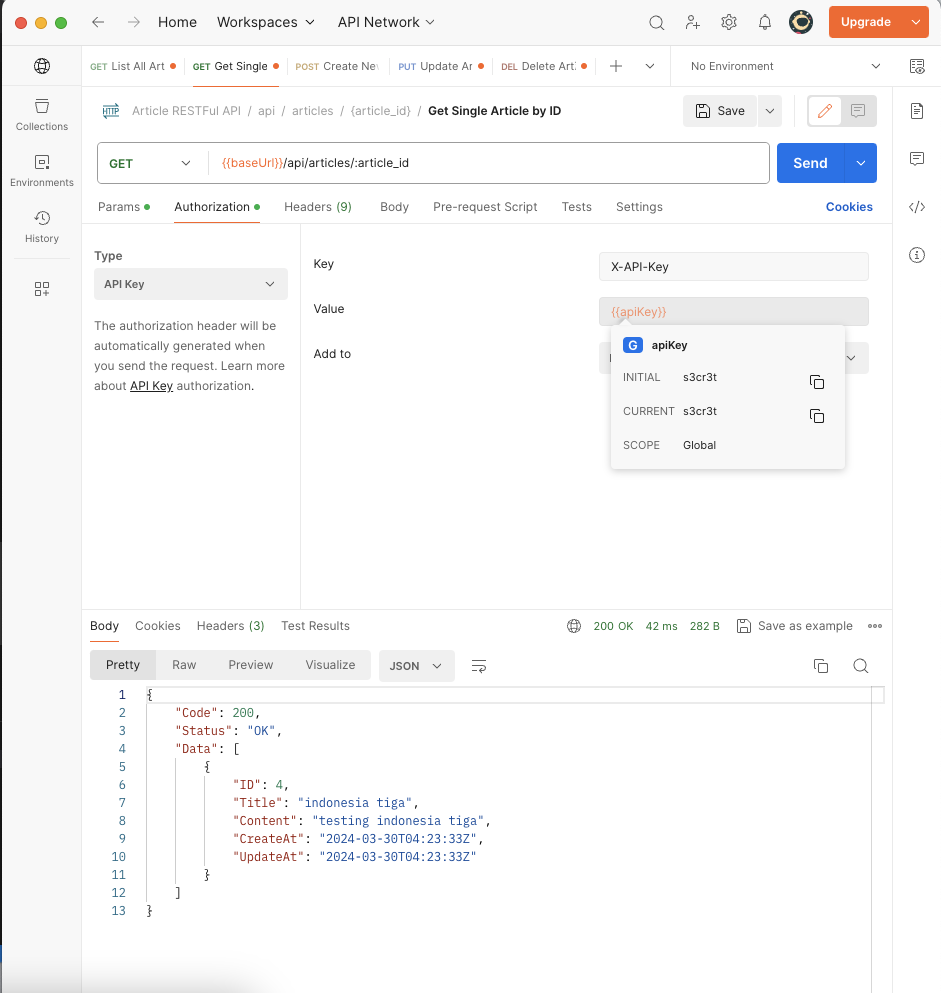
Task: Open No Environment selector
Action: (x=785, y=66)
